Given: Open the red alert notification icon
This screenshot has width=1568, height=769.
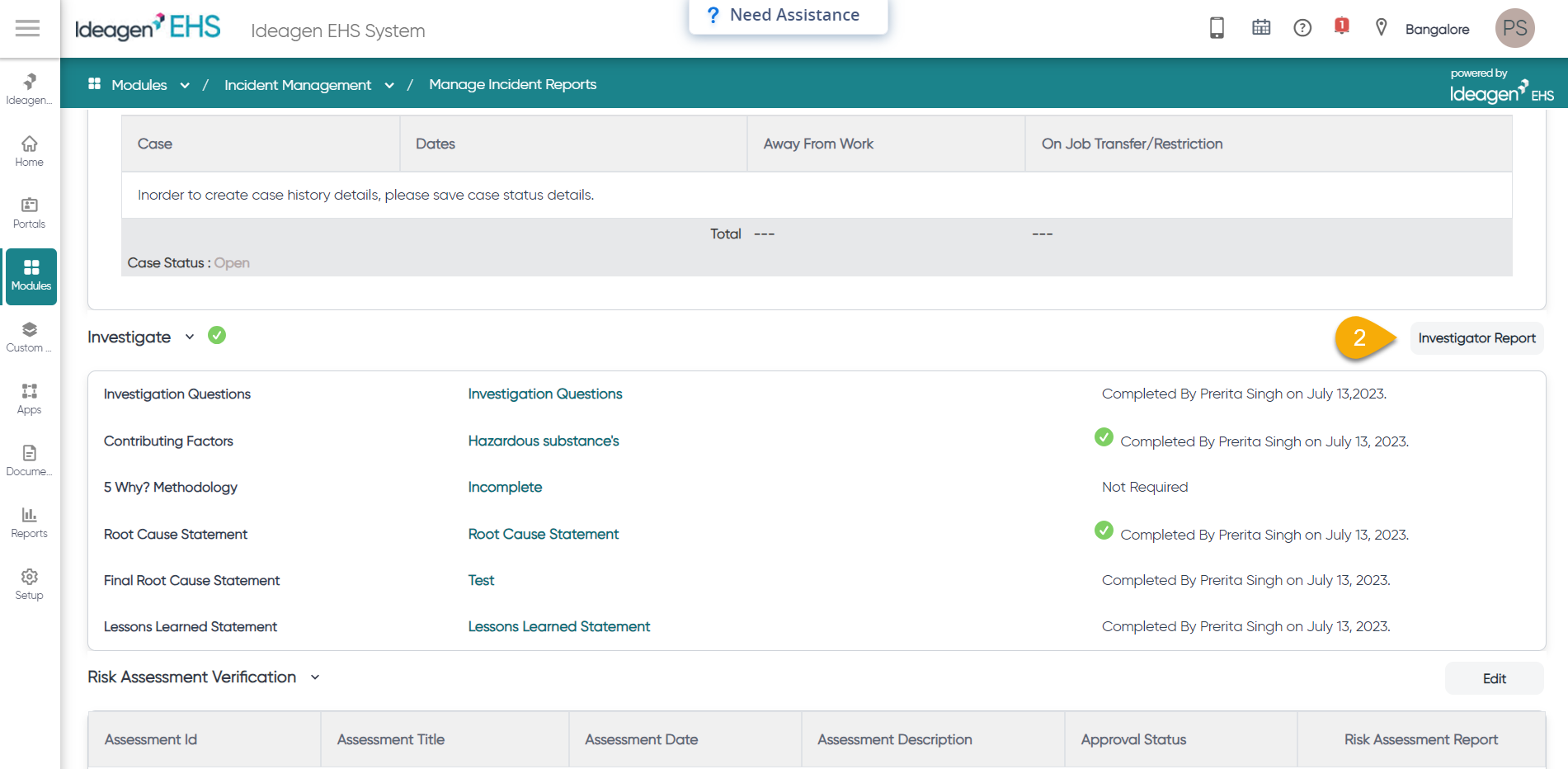Looking at the screenshot, I should (x=1342, y=26).
